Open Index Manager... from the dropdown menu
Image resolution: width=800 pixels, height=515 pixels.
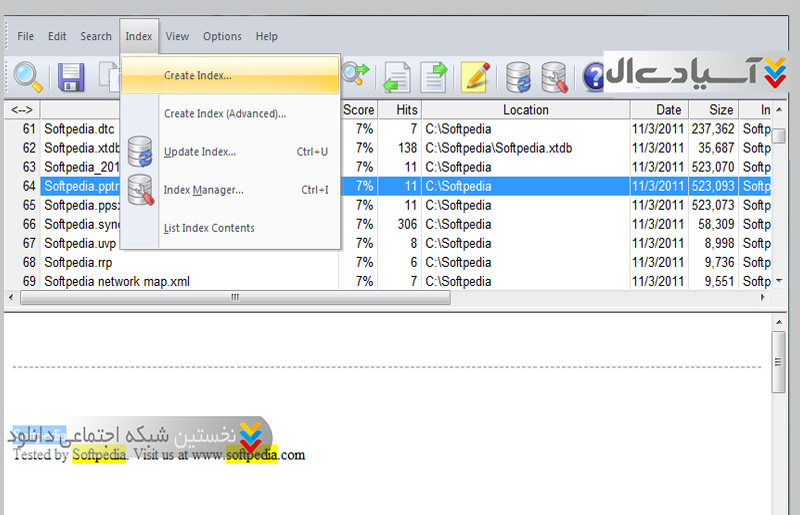203,190
